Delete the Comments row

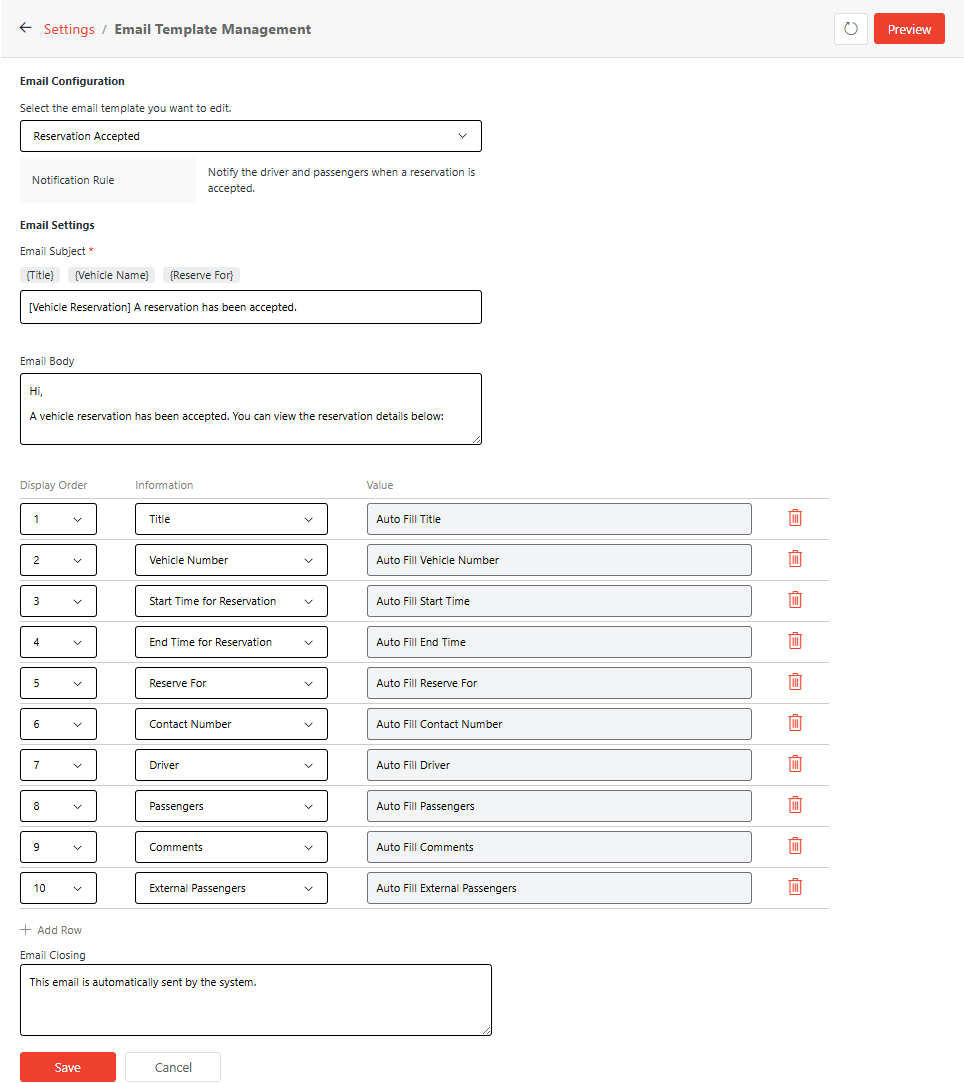[795, 846]
